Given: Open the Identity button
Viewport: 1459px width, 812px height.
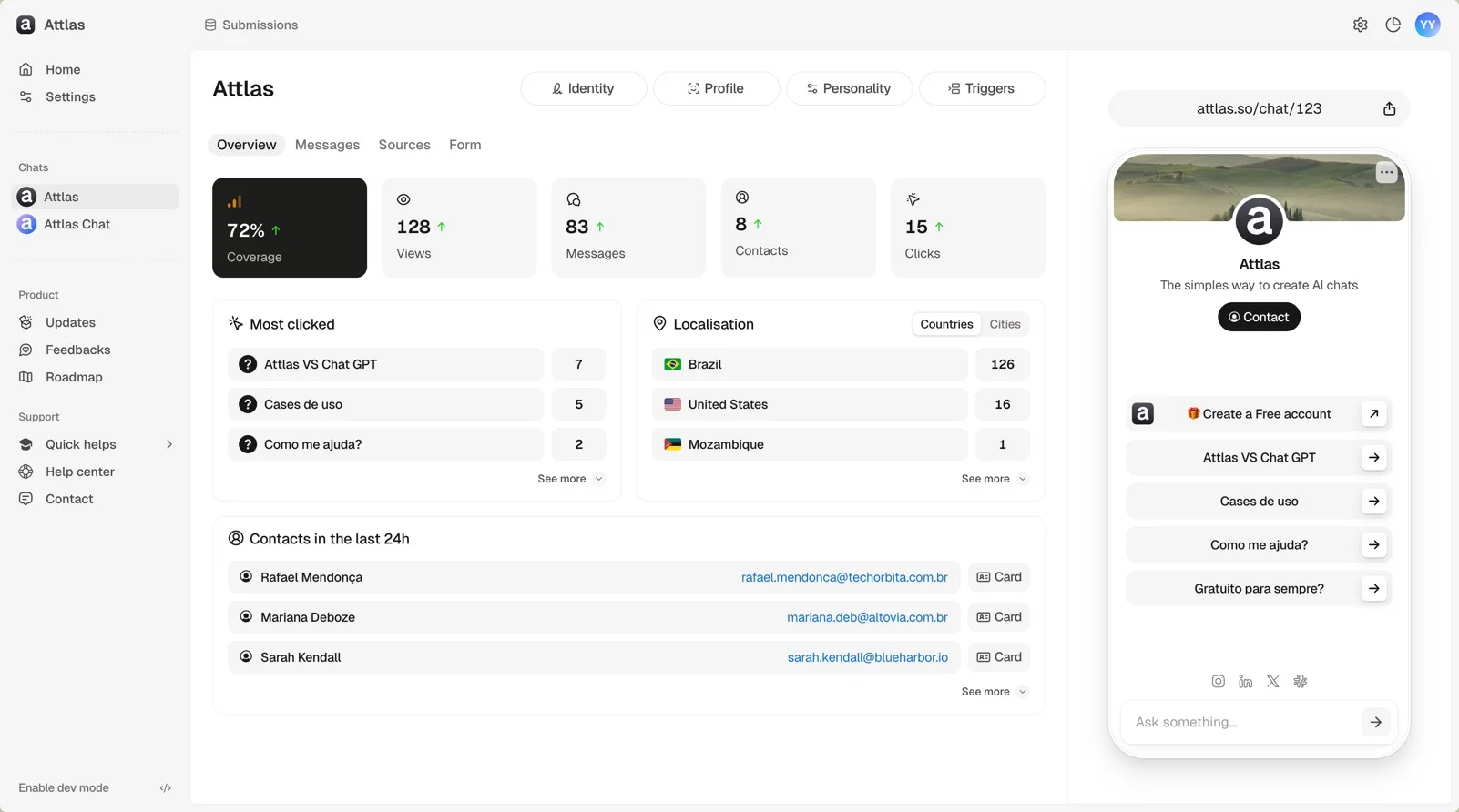Looking at the screenshot, I should coord(583,88).
